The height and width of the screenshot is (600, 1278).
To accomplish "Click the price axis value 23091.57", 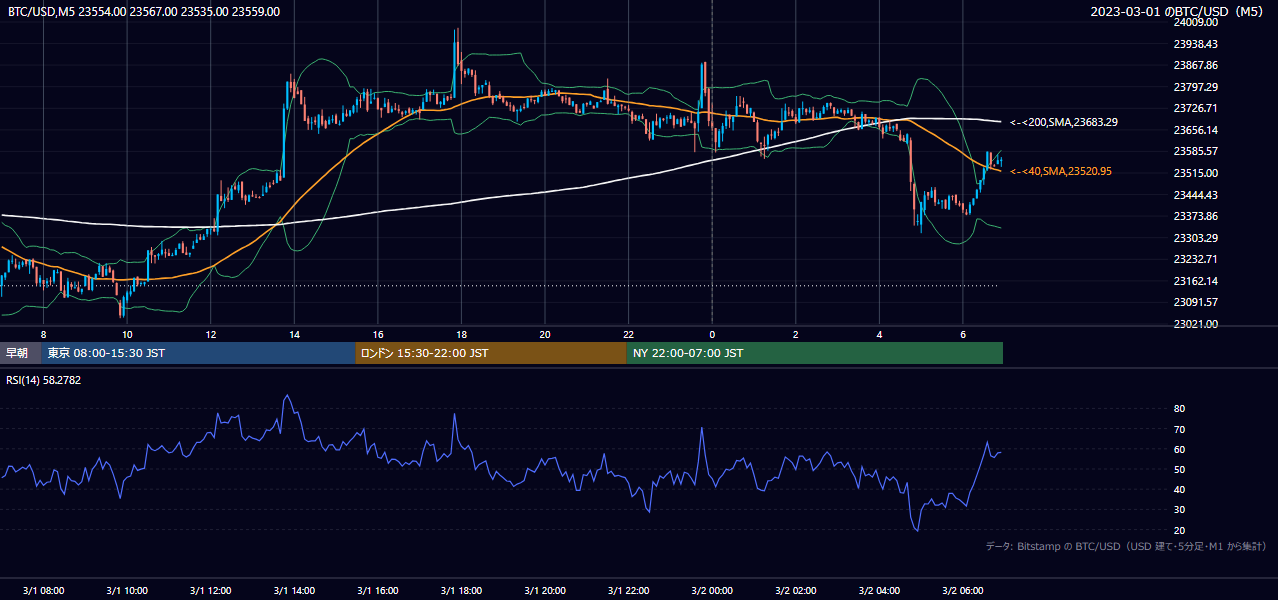I will pyautogui.click(x=1195, y=302).
